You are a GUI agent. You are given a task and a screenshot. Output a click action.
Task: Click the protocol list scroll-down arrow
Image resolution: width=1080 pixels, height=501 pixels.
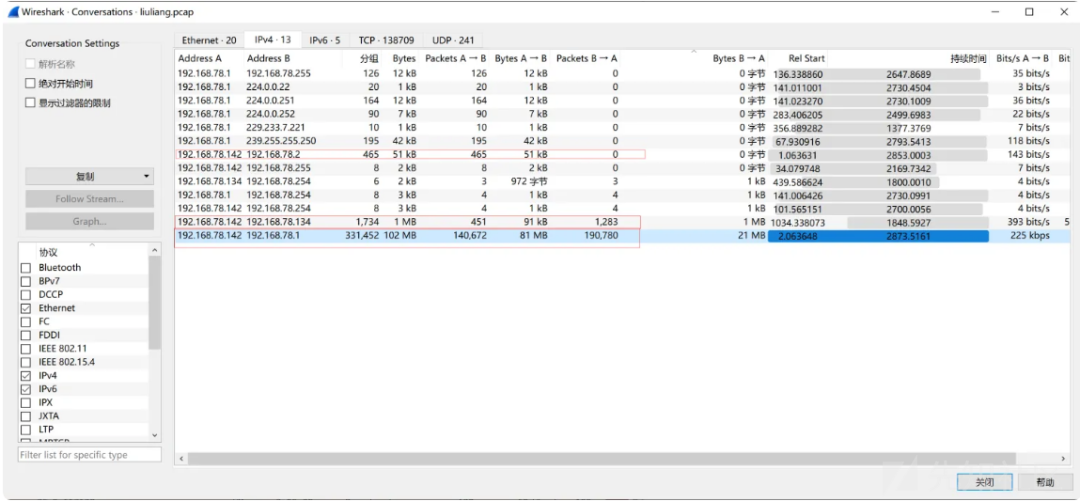pyautogui.click(x=154, y=436)
